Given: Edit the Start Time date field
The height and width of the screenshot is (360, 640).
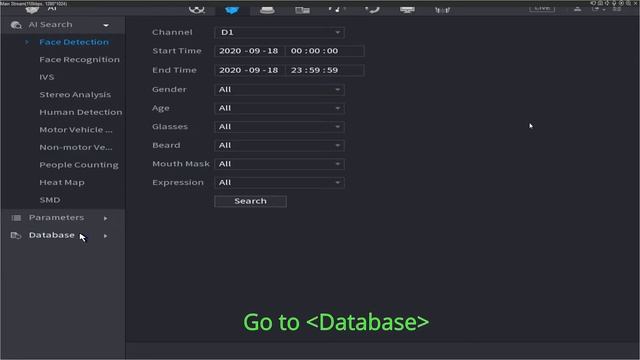Looking at the screenshot, I should pos(249,51).
